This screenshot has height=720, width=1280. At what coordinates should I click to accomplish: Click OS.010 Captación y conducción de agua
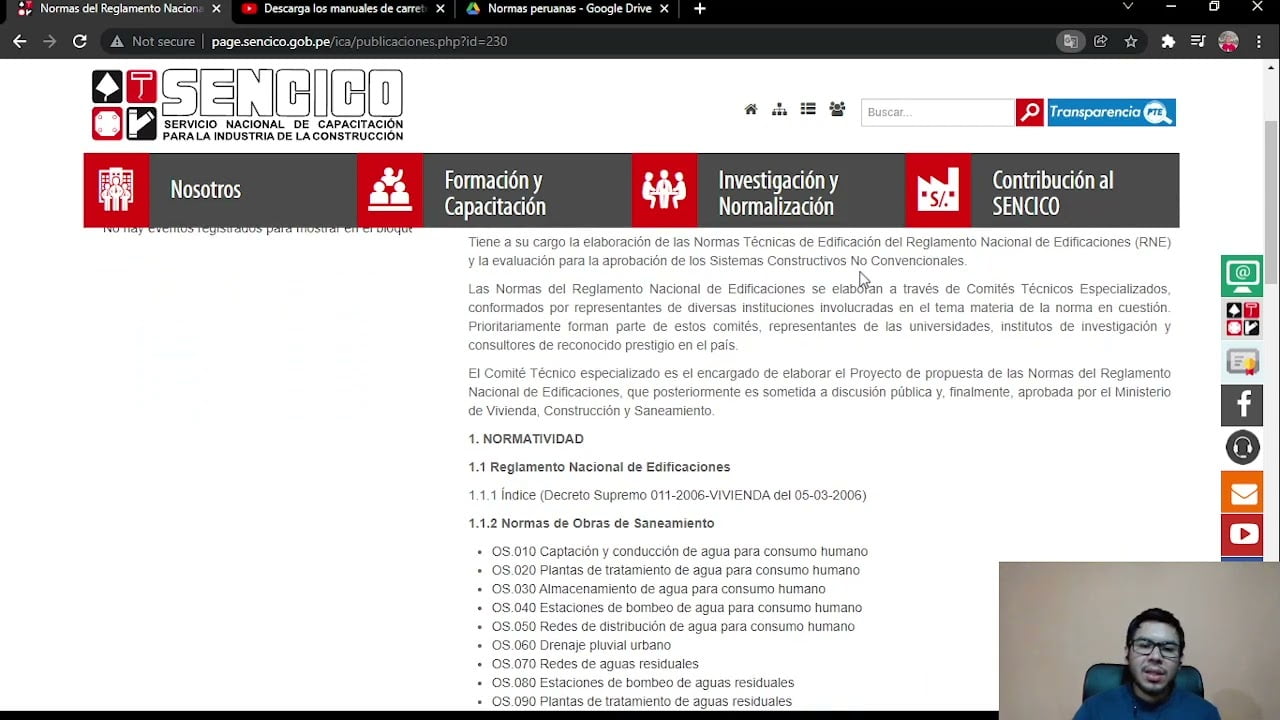tap(680, 551)
